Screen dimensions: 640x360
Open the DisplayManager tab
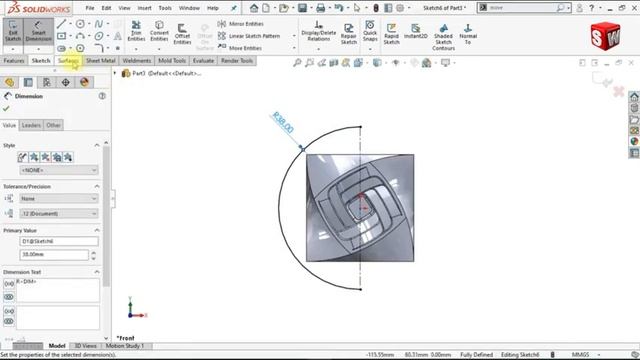[x=84, y=82]
